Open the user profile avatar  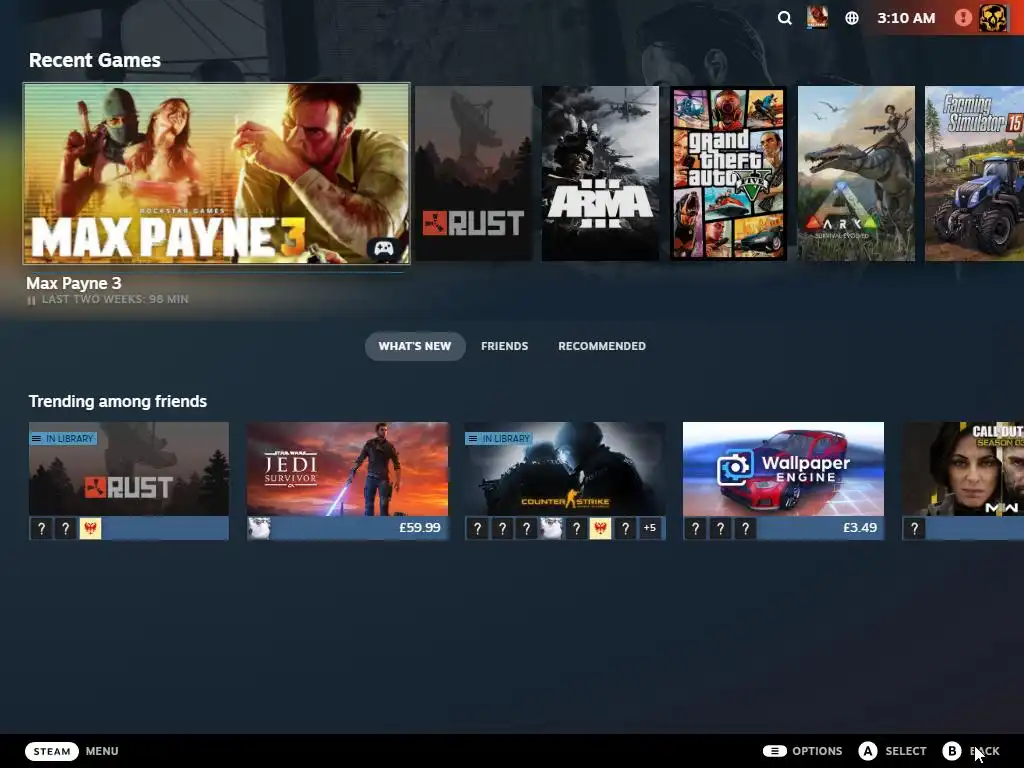point(994,18)
